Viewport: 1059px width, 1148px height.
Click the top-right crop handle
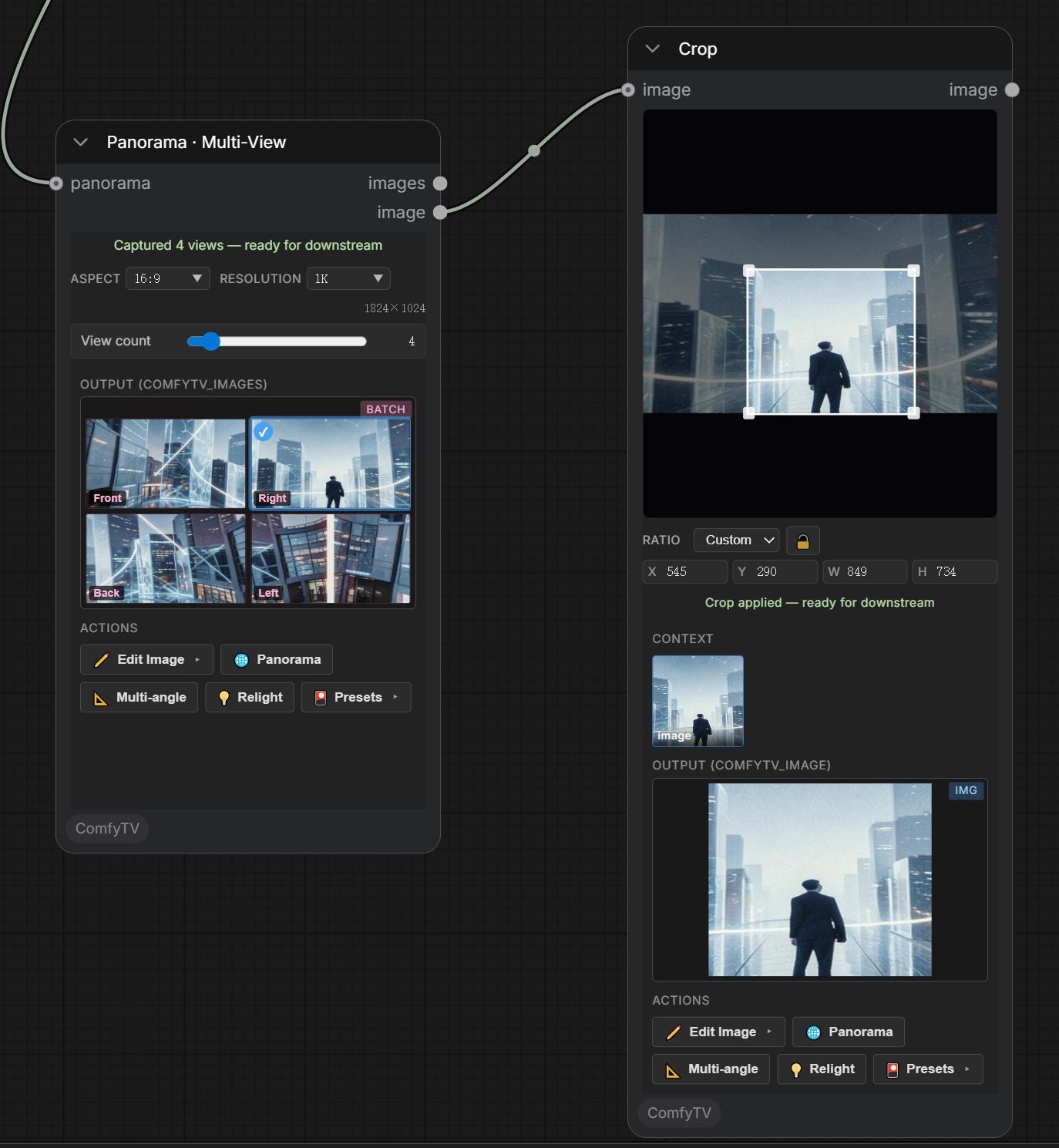pyautogui.click(x=913, y=271)
